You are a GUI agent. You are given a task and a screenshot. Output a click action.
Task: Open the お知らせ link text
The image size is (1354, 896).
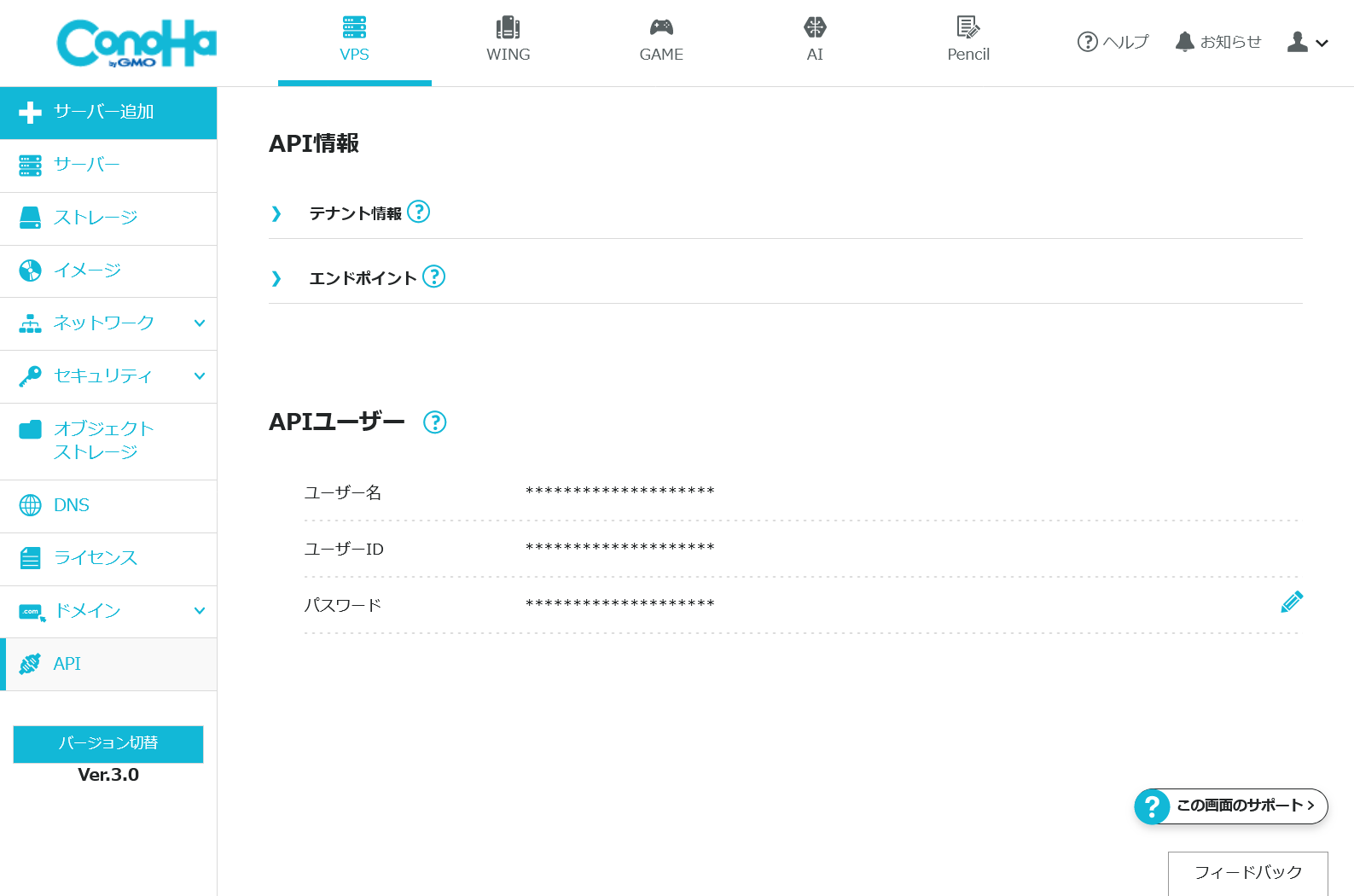(x=1231, y=42)
